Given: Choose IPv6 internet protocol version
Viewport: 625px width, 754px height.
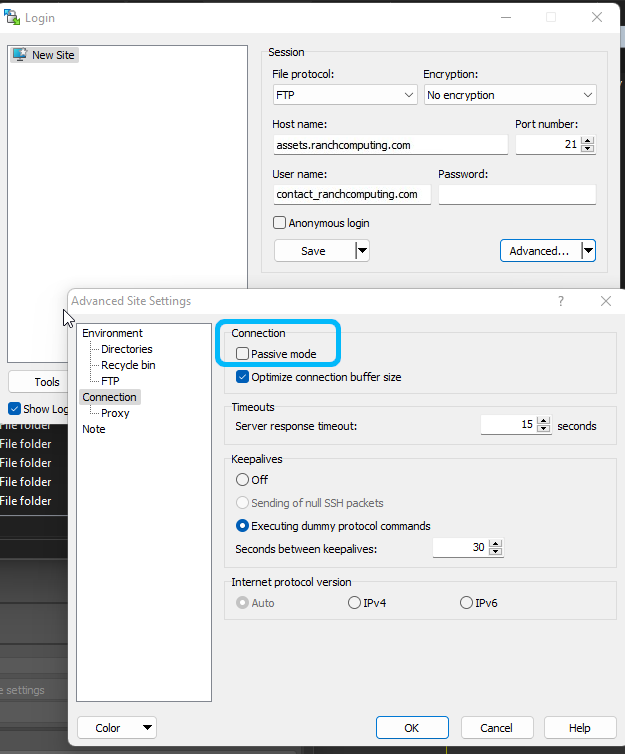Looking at the screenshot, I should click(x=466, y=603).
